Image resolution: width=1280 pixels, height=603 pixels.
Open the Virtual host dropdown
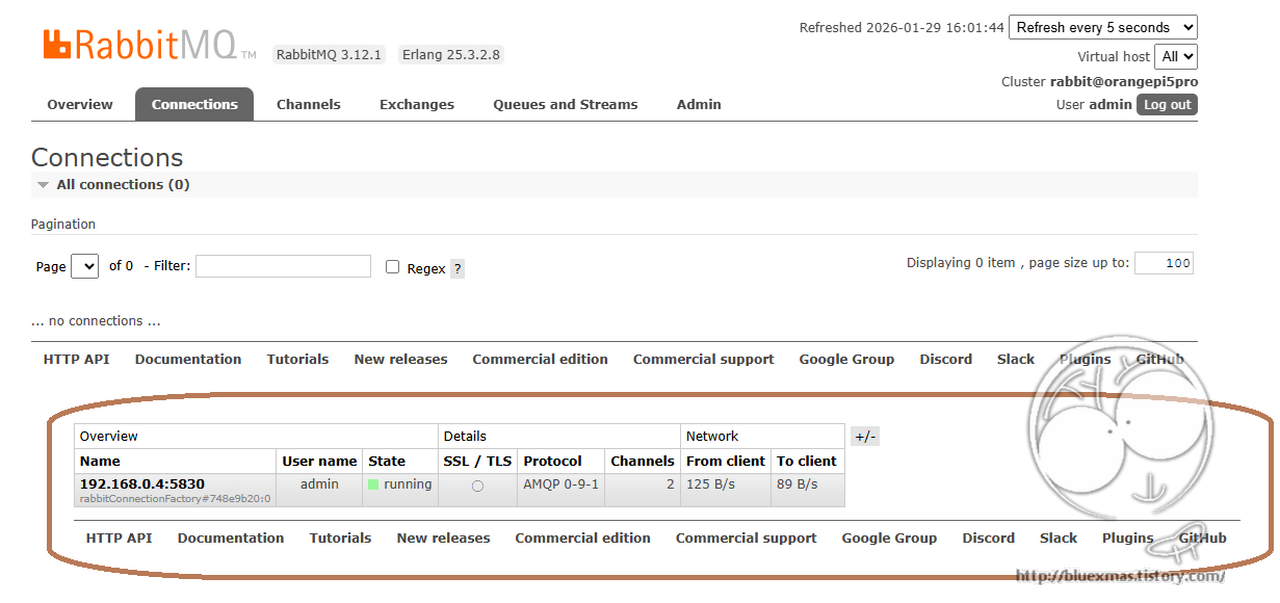1175,57
